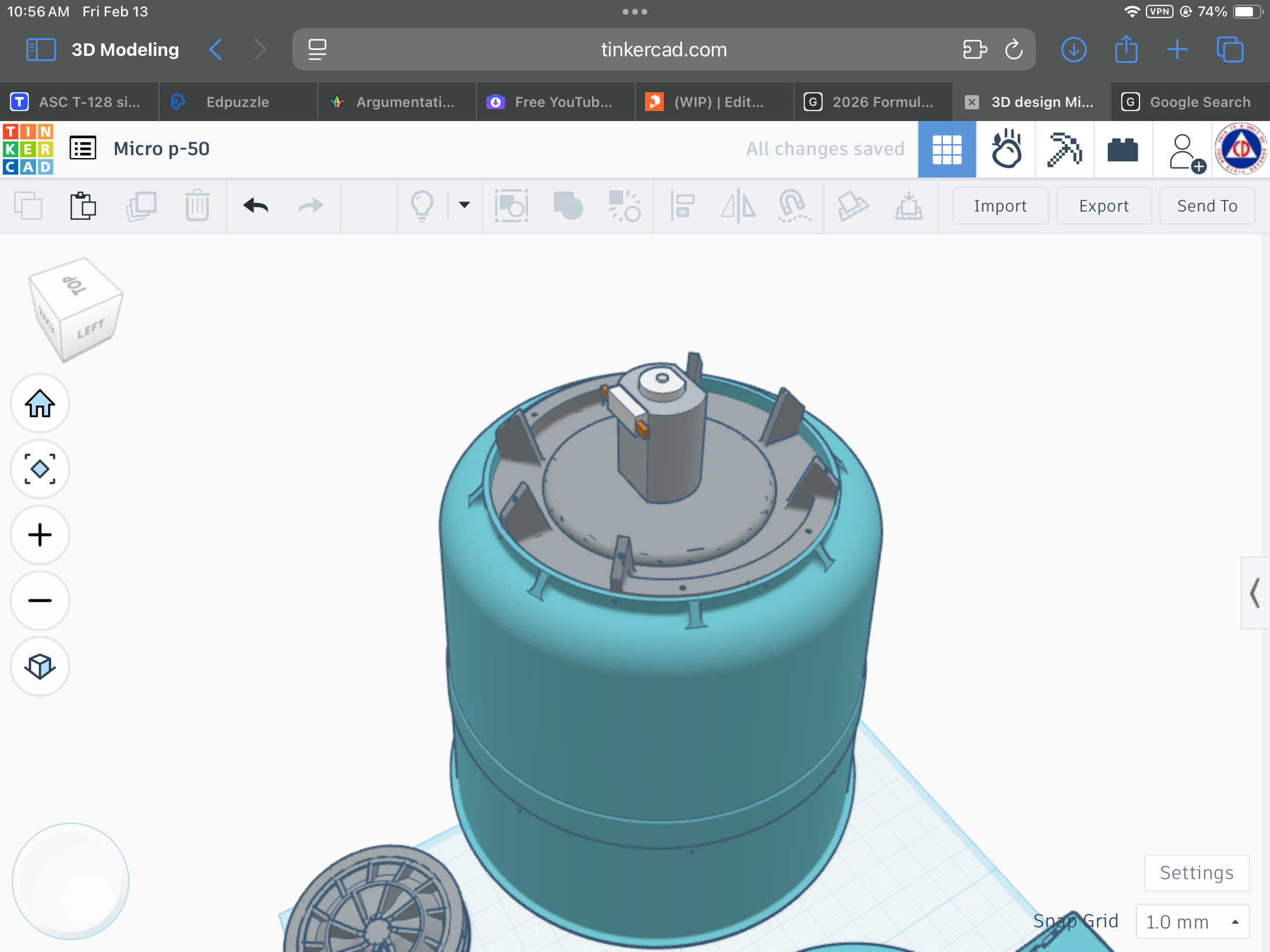Switch to the Edpuzzle browser tab
Image resolution: width=1270 pixels, height=952 pixels.
(x=238, y=102)
